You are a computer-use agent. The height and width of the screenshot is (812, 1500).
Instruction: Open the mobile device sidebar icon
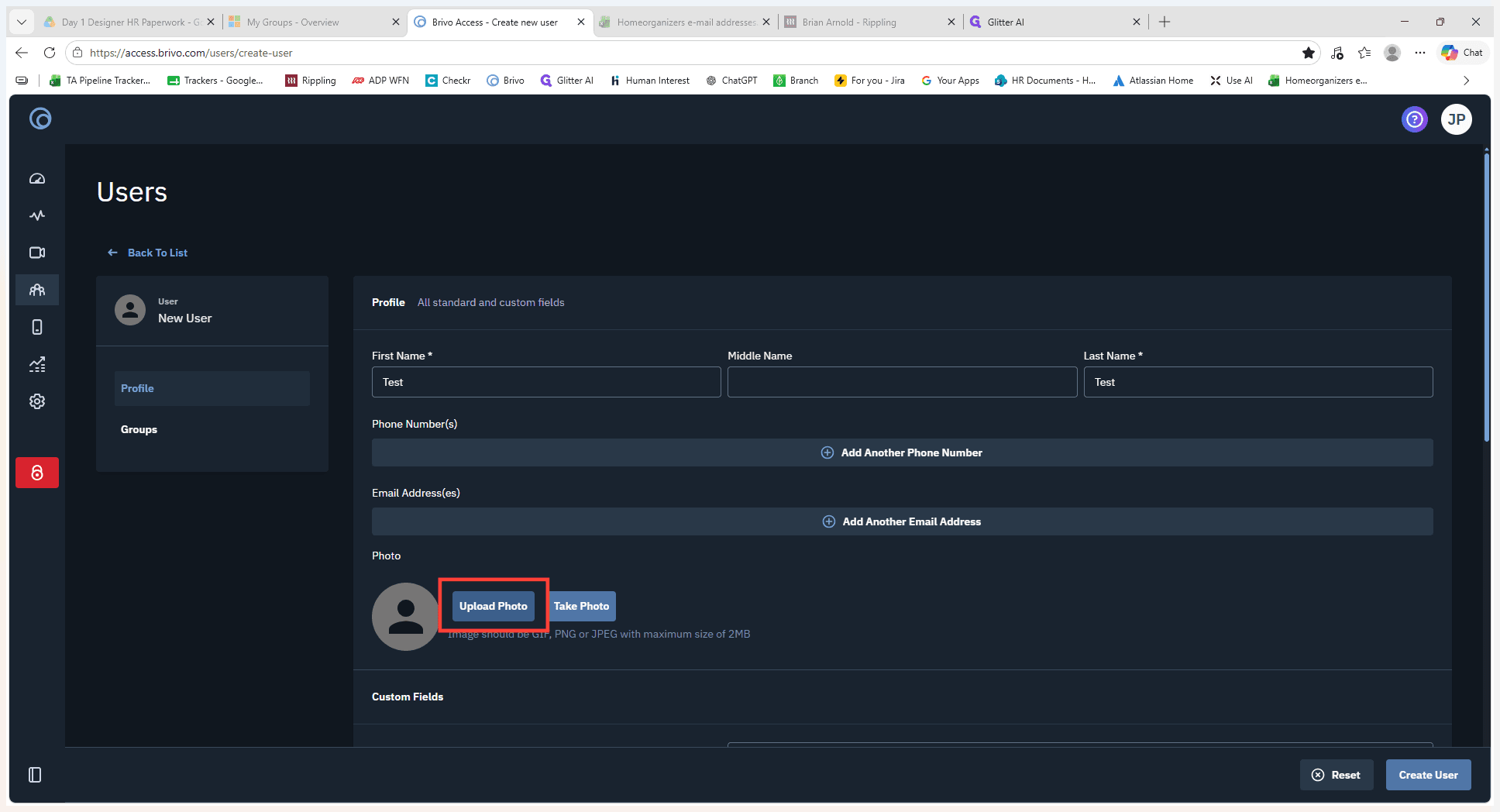click(37, 327)
